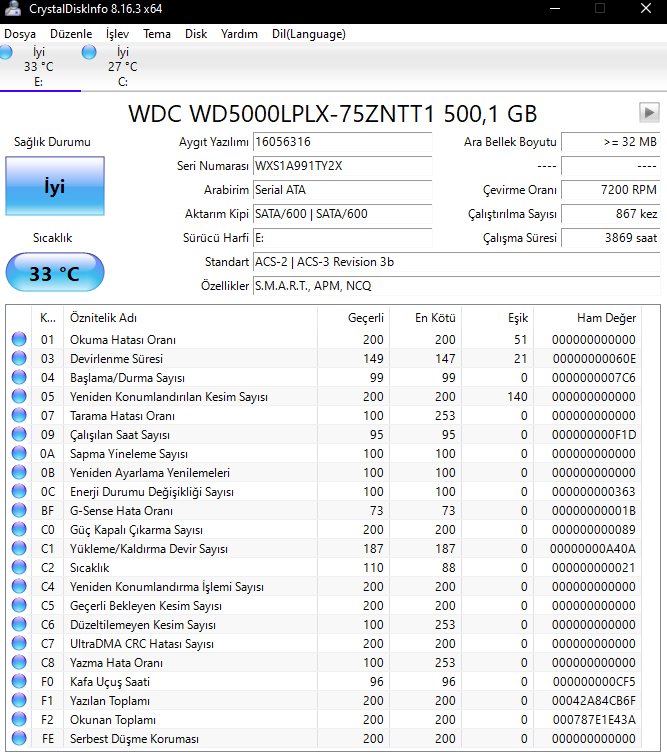Image resolution: width=667 pixels, height=755 pixels.
Task: Click status orb for Okunan Toplamı
Action: [19, 720]
